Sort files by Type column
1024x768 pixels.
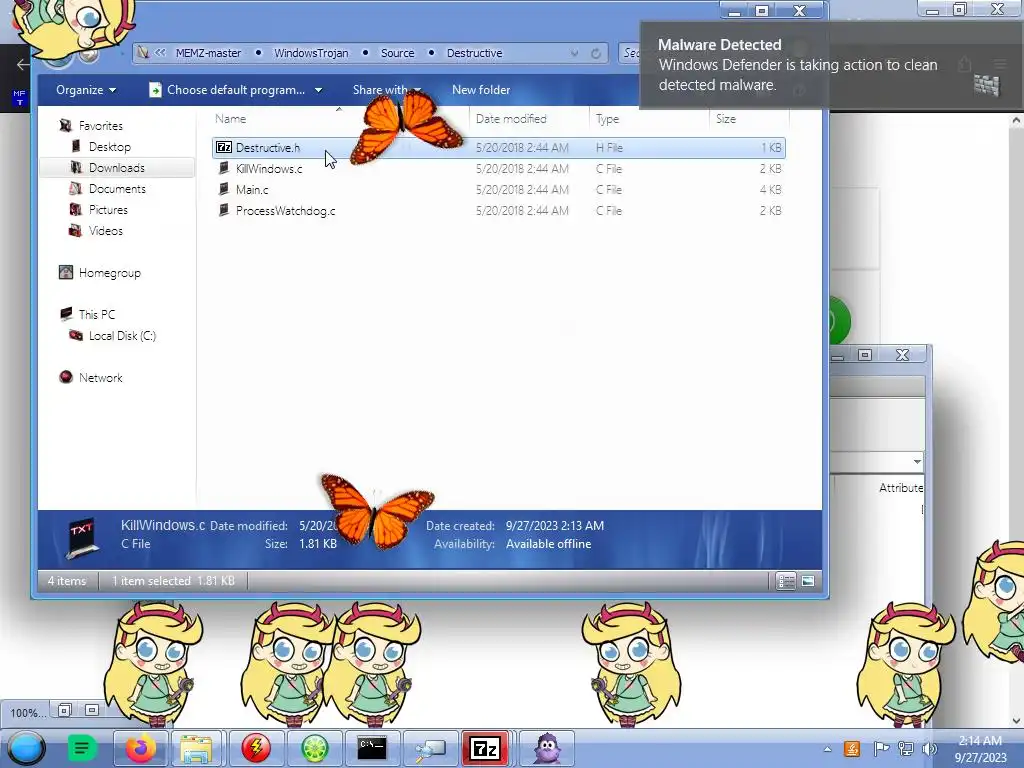607,119
